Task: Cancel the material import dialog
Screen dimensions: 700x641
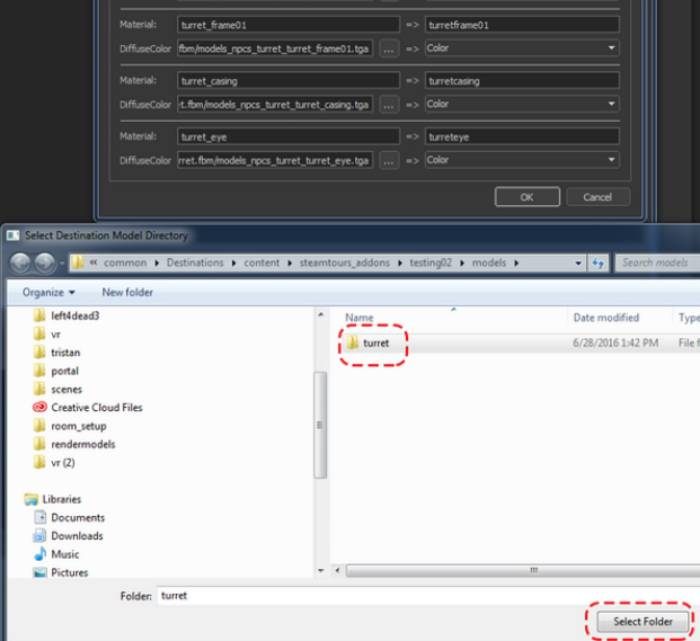Action: [x=597, y=197]
